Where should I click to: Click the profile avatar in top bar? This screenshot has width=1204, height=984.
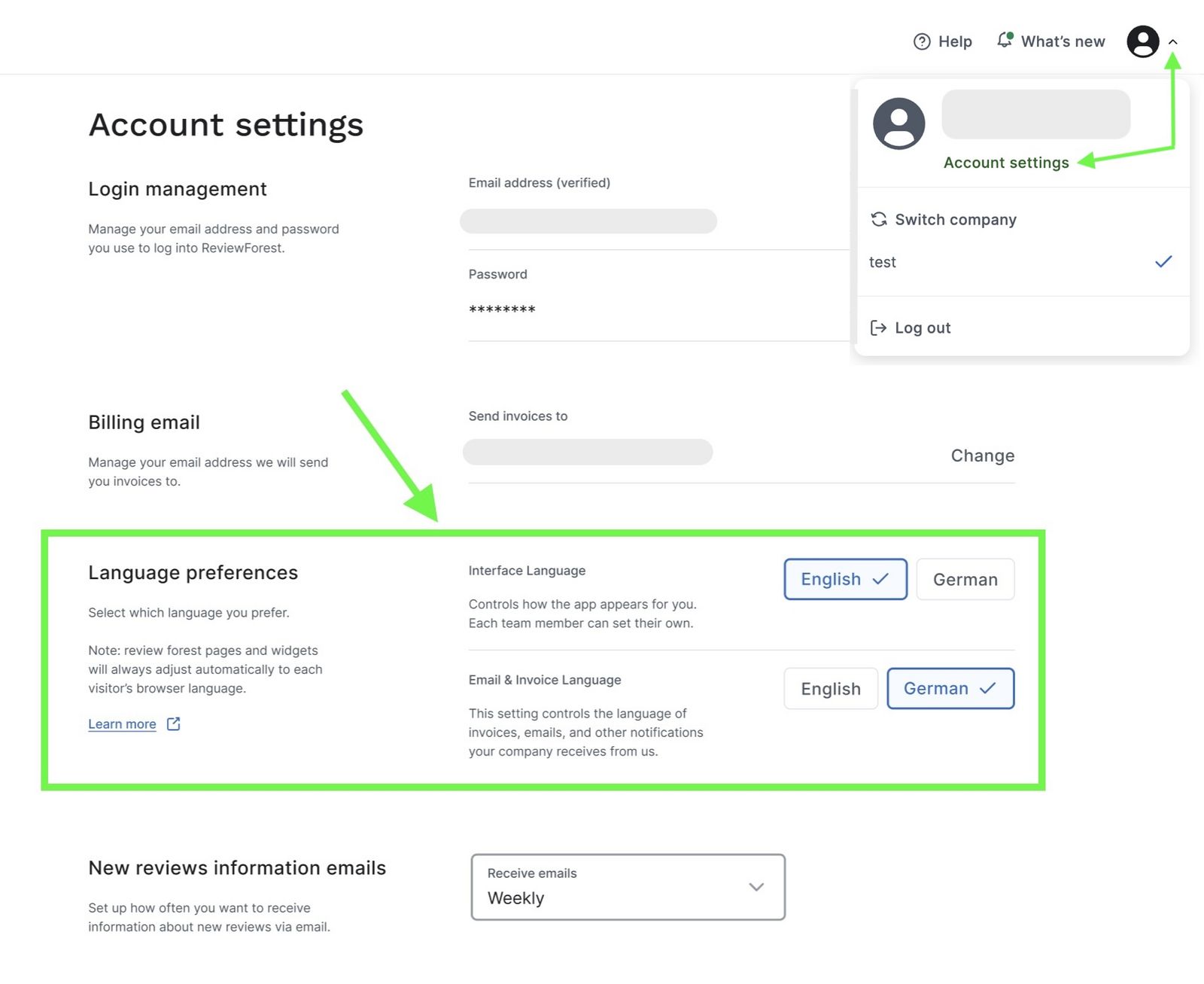click(1142, 41)
